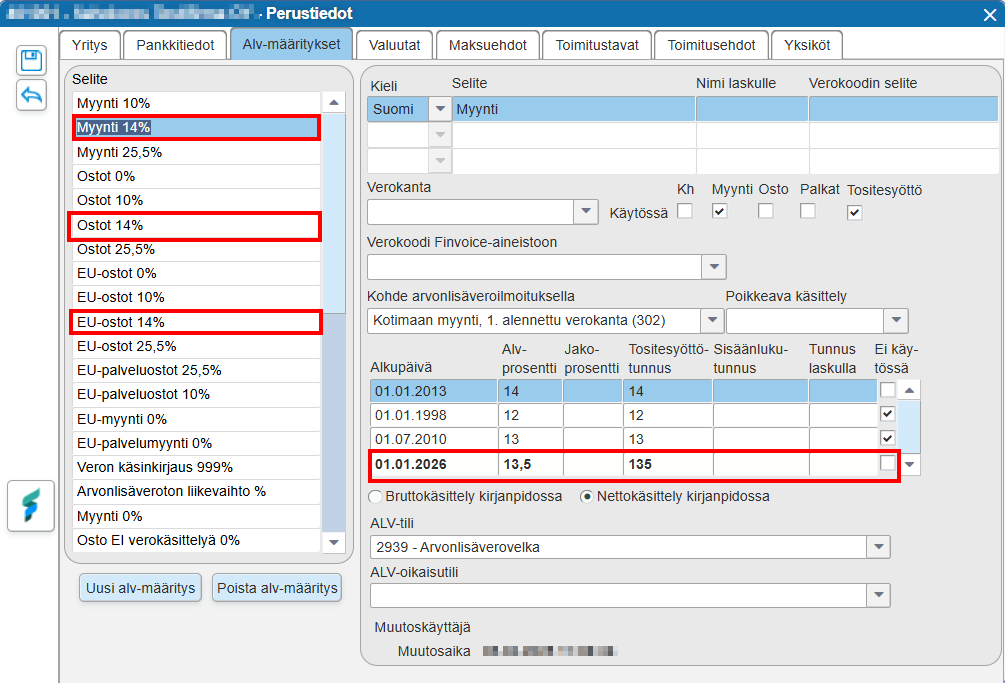This screenshot has height=683, width=1005.
Task: Check Ei käytössä for row 01.01.2026
Action: coord(887,463)
